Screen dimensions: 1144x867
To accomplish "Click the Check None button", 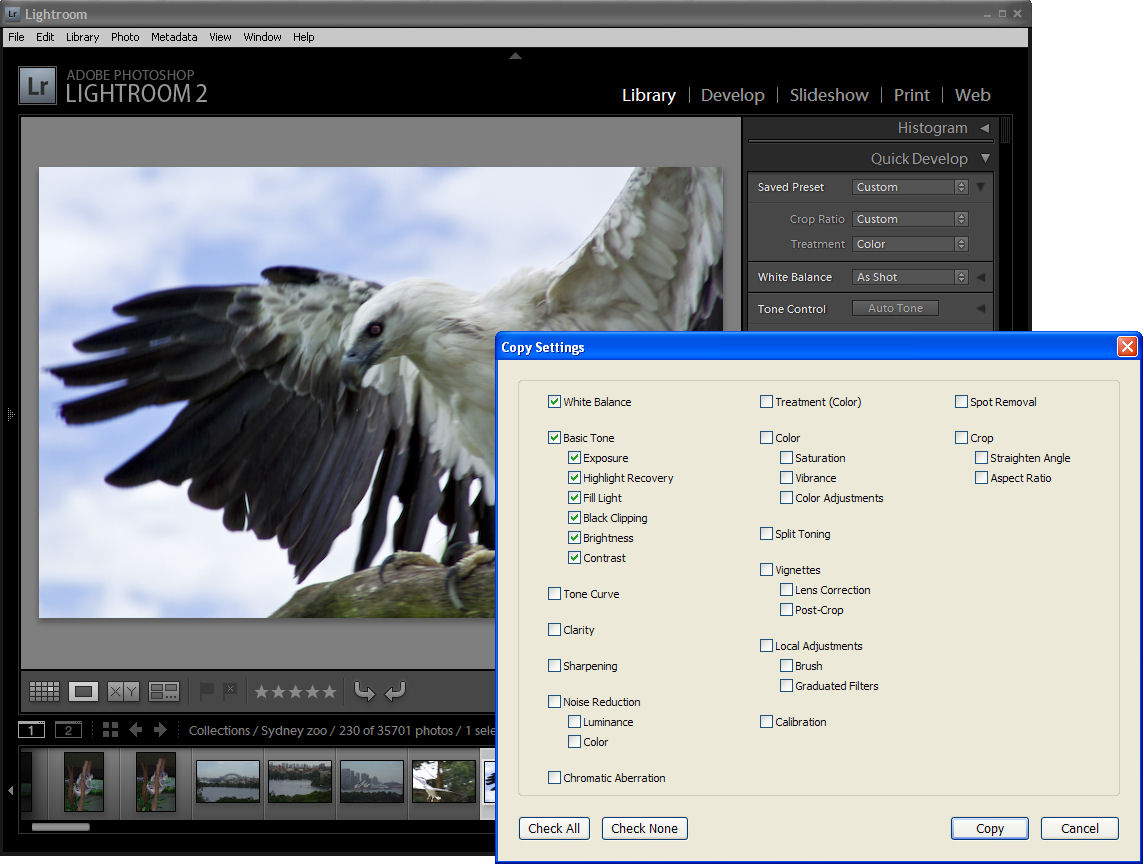I will (x=644, y=828).
